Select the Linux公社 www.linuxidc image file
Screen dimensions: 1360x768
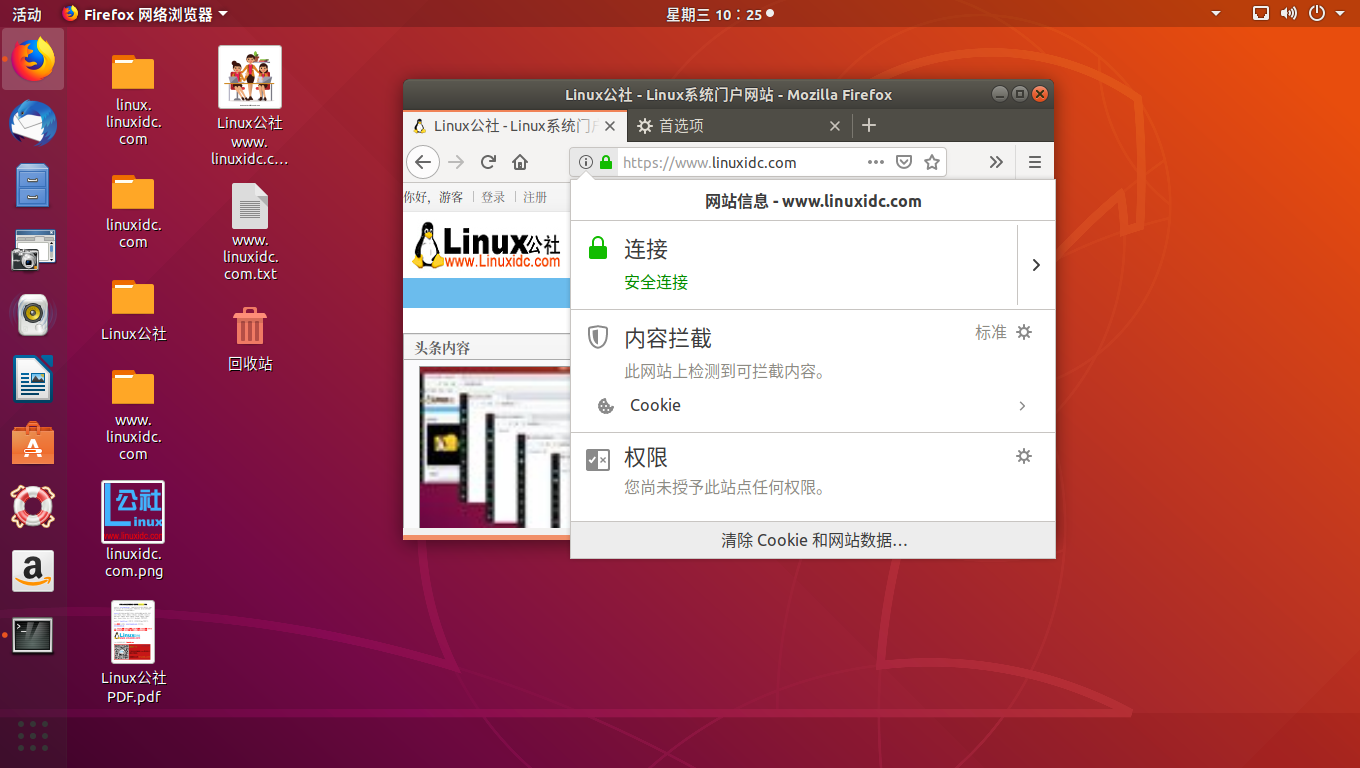tap(250, 106)
